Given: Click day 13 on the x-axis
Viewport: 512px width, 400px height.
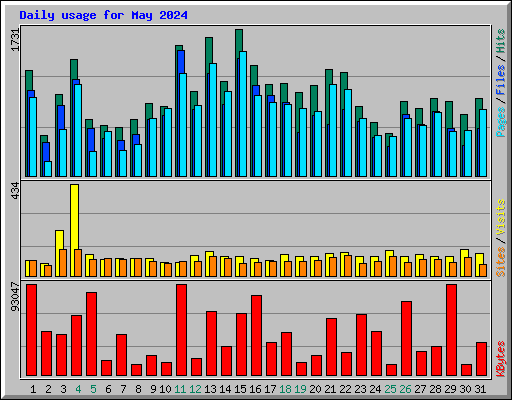Looking at the screenshot, I should (x=210, y=389).
